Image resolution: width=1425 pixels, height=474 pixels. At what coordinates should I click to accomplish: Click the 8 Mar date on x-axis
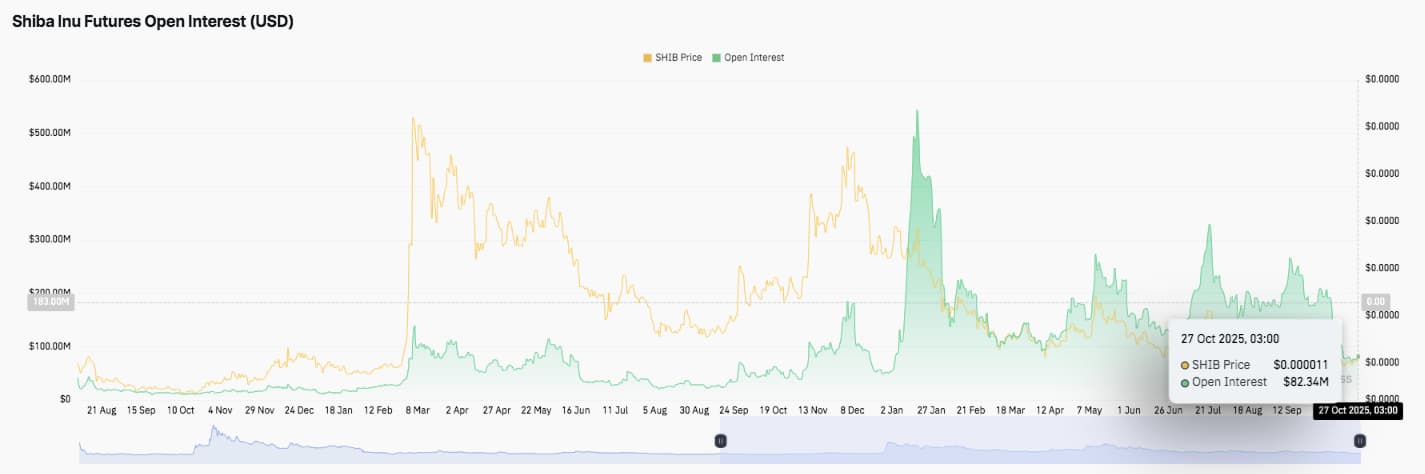tap(417, 410)
